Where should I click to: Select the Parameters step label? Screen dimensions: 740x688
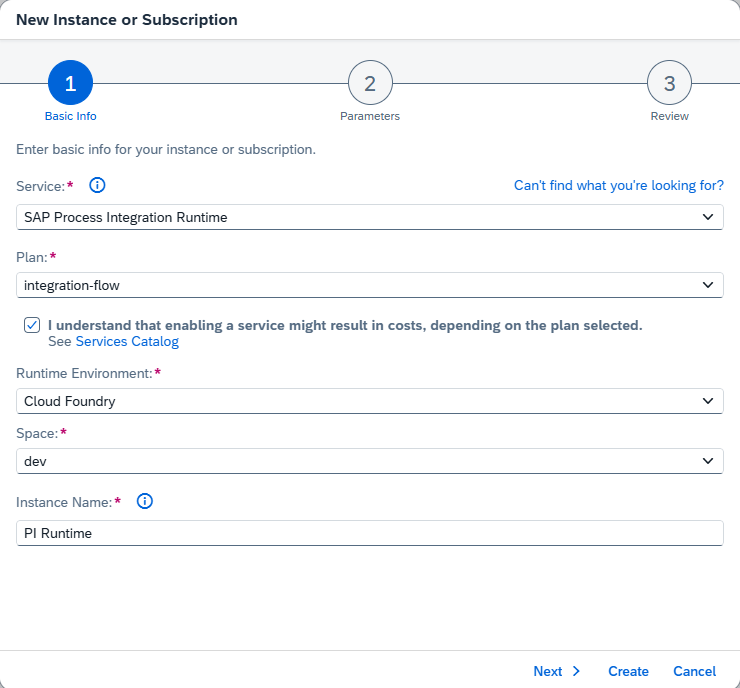pos(370,116)
